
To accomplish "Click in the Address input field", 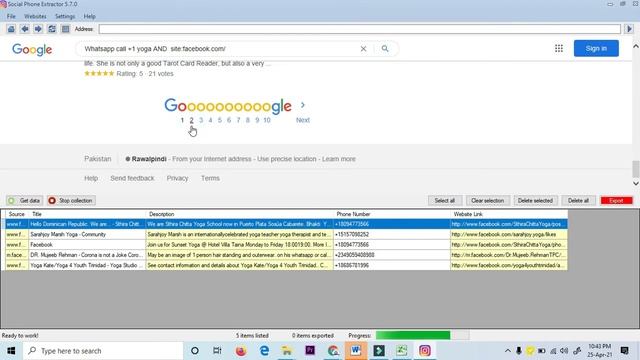I will pos(360,29).
